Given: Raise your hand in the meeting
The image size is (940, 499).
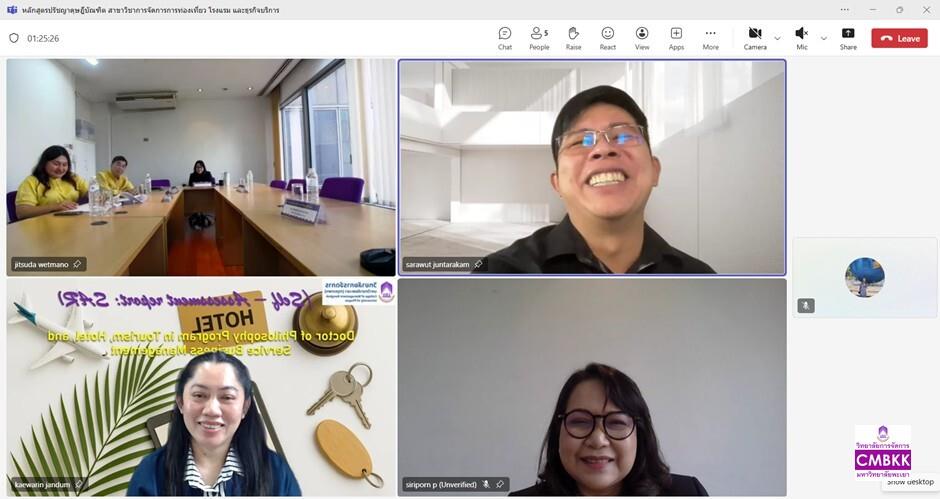Looking at the screenshot, I should click(x=573, y=38).
